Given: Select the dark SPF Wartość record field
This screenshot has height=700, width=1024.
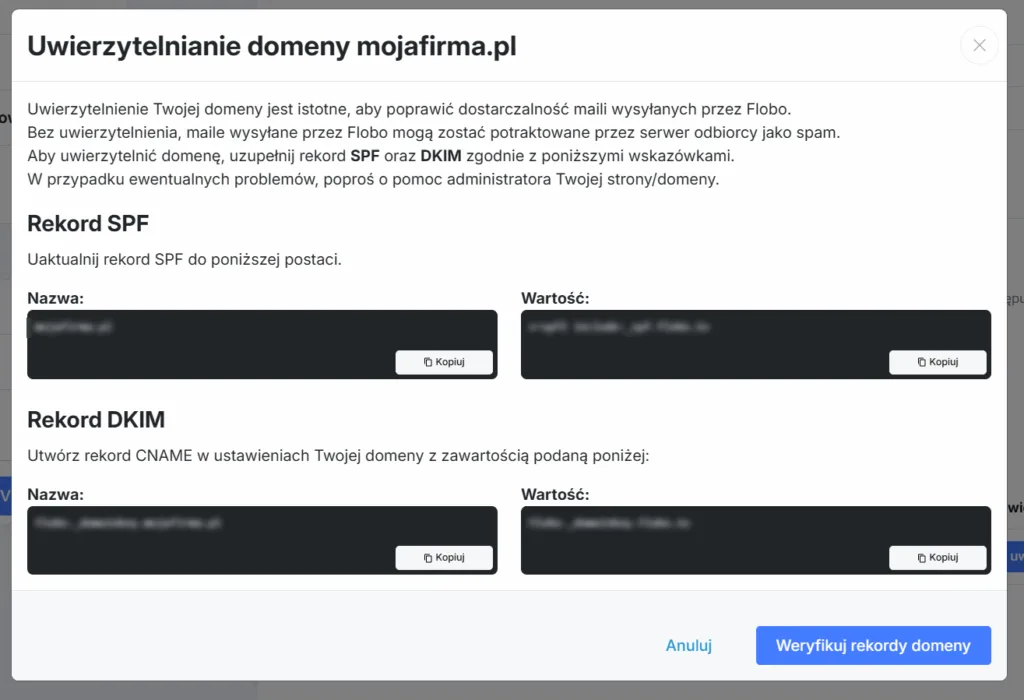Looking at the screenshot, I should pos(700,327).
